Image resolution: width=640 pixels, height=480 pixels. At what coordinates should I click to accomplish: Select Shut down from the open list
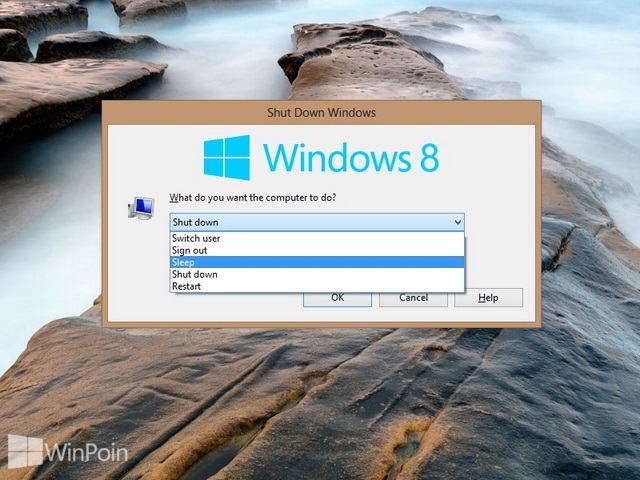pyautogui.click(x=317, y=274)
